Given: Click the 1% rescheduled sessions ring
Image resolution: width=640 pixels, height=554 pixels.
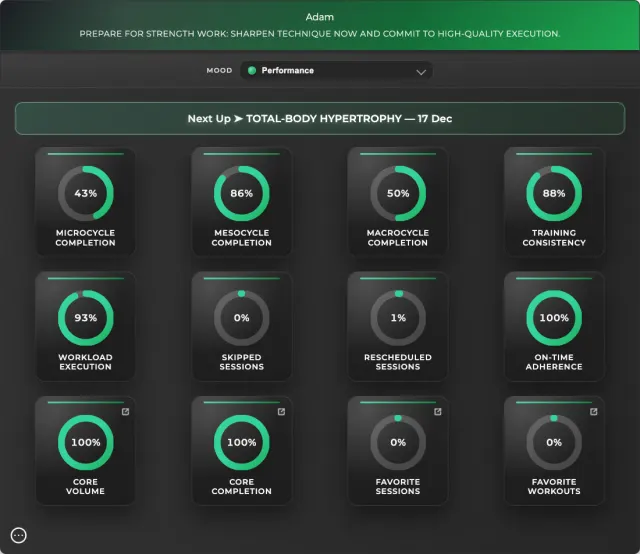Looking at the screenshot, I should click(398, 318).
